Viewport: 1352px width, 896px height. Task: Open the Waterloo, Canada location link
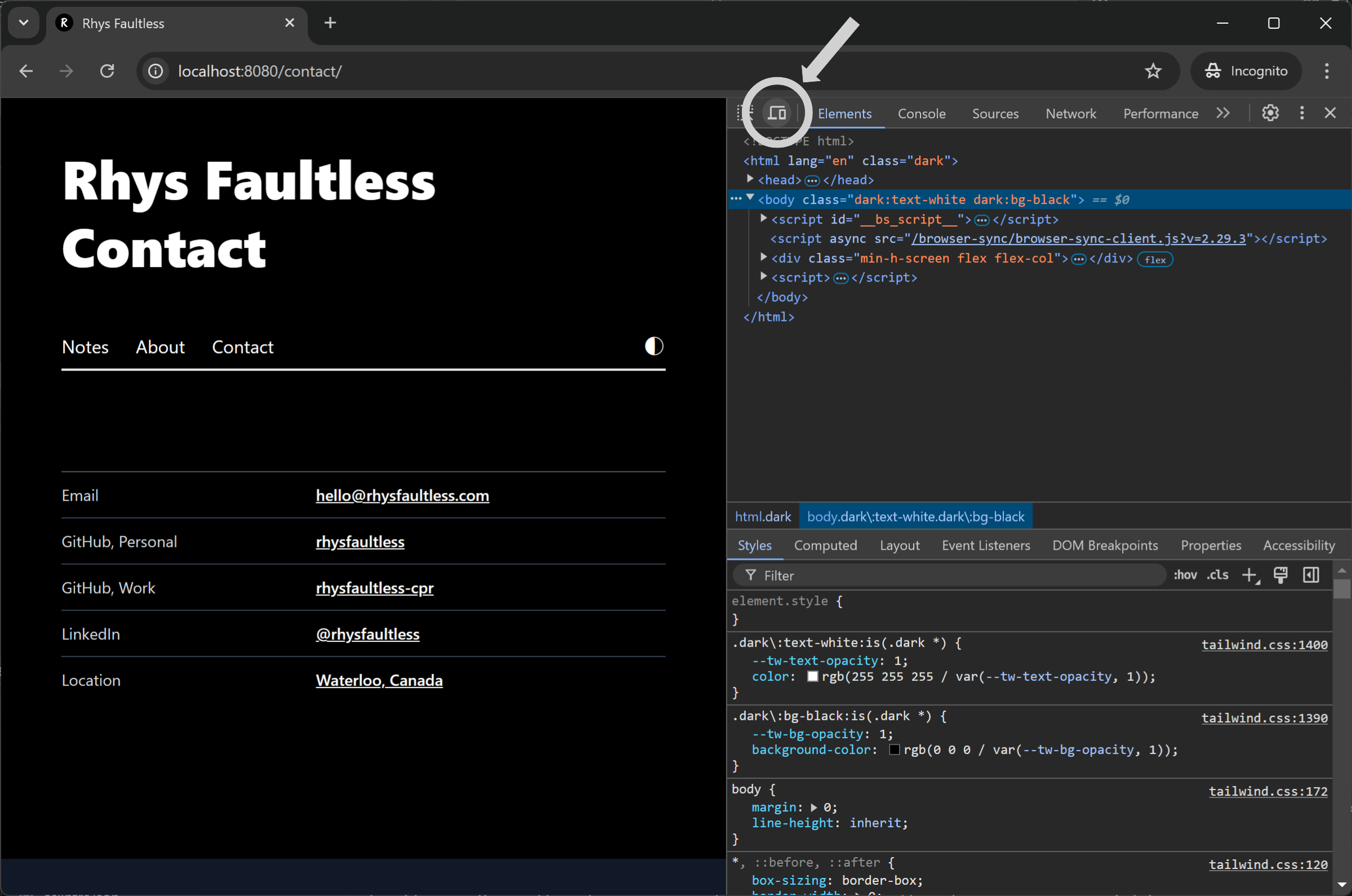tap(379, 680)
